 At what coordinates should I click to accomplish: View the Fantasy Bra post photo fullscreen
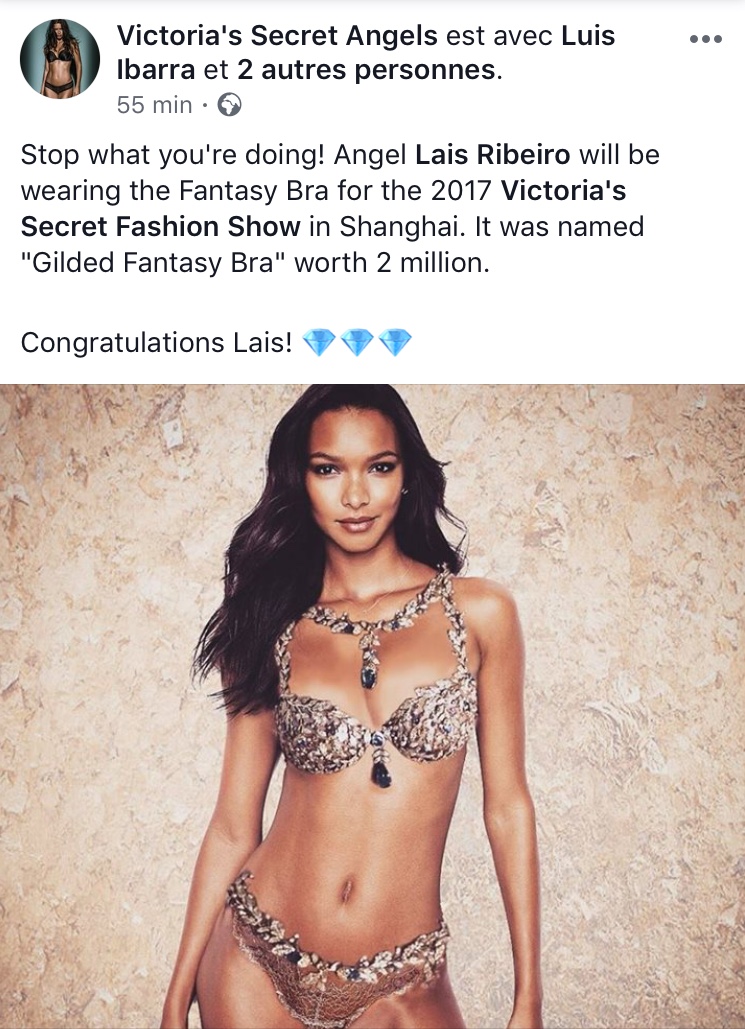pos(372,706)
